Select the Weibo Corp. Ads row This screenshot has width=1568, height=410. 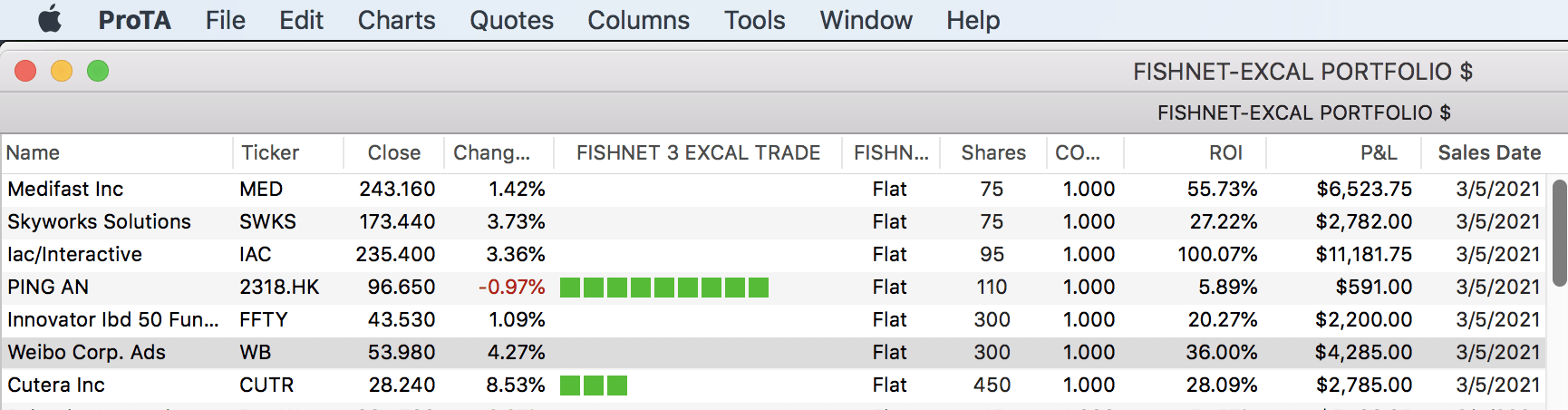coord(775,352)
